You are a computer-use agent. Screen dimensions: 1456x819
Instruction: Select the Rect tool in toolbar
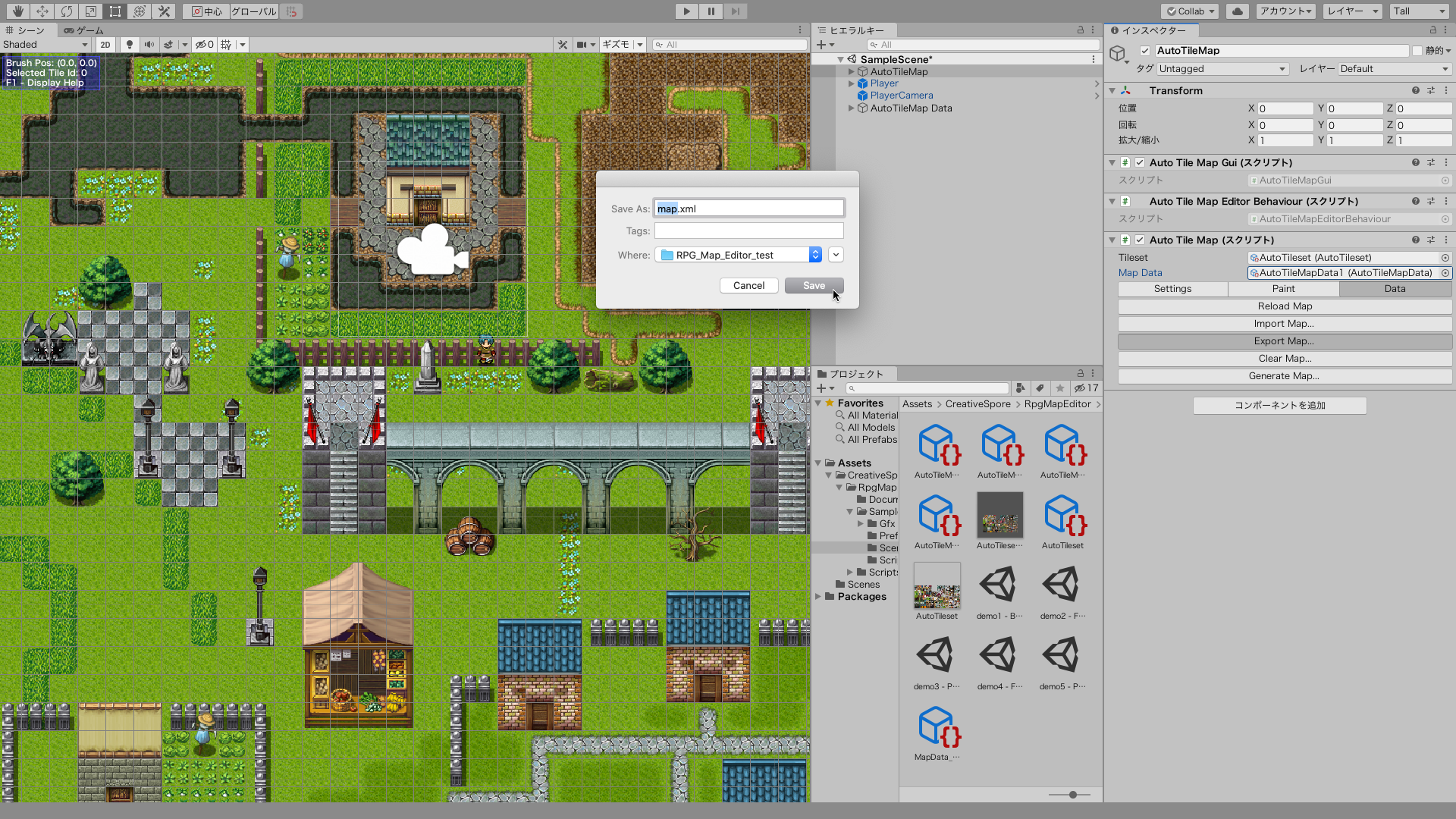click(115, 11)
